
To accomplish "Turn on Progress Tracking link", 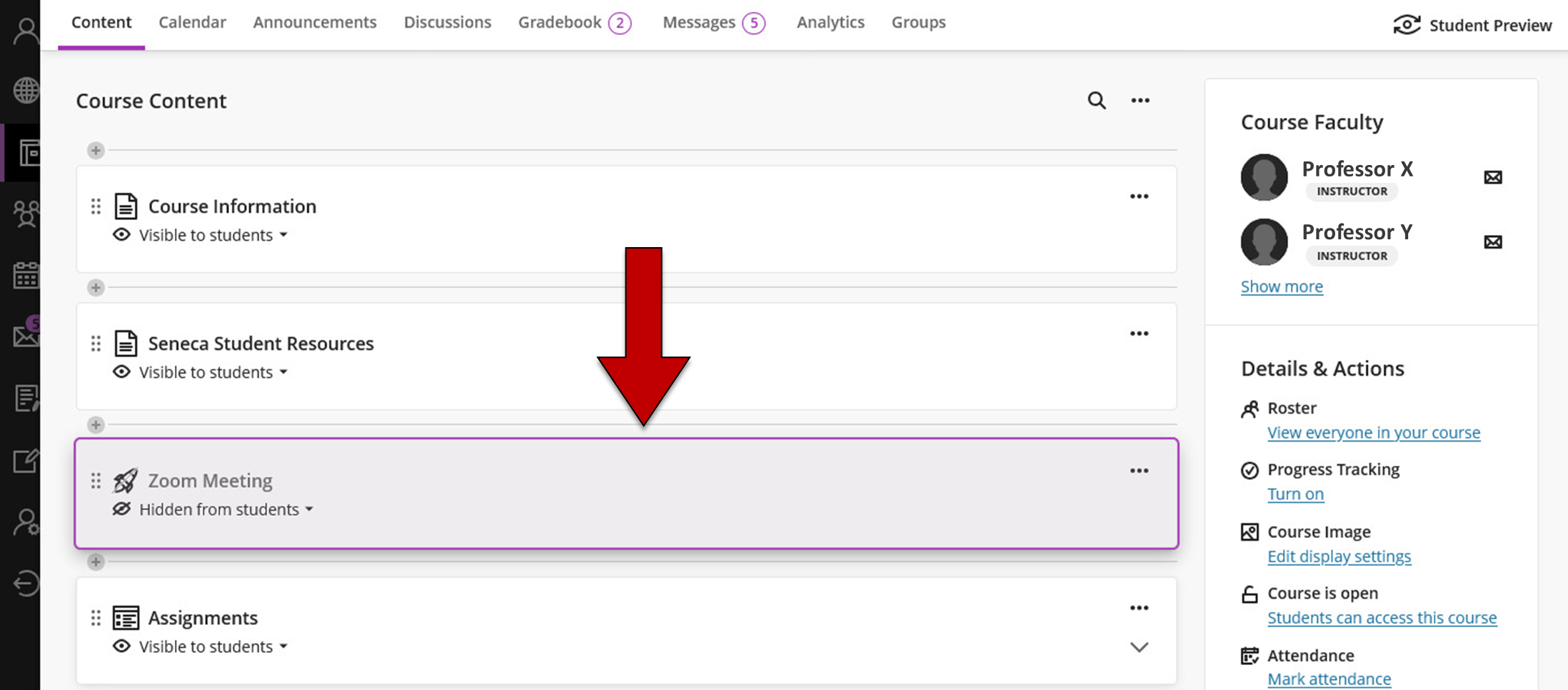I will pyautogui.click(x=1295, y=494).
